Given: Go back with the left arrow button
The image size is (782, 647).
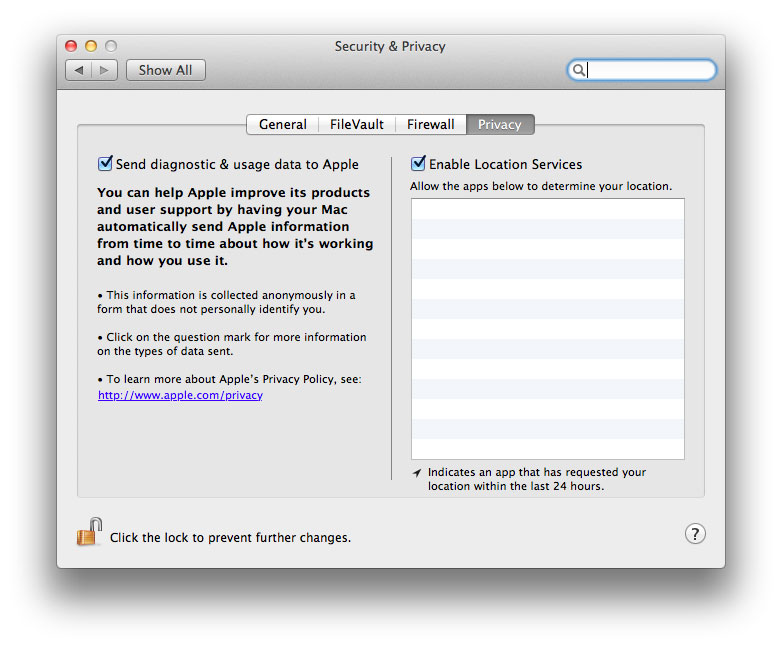Looking at the screenshot, I should coord(78,70).
